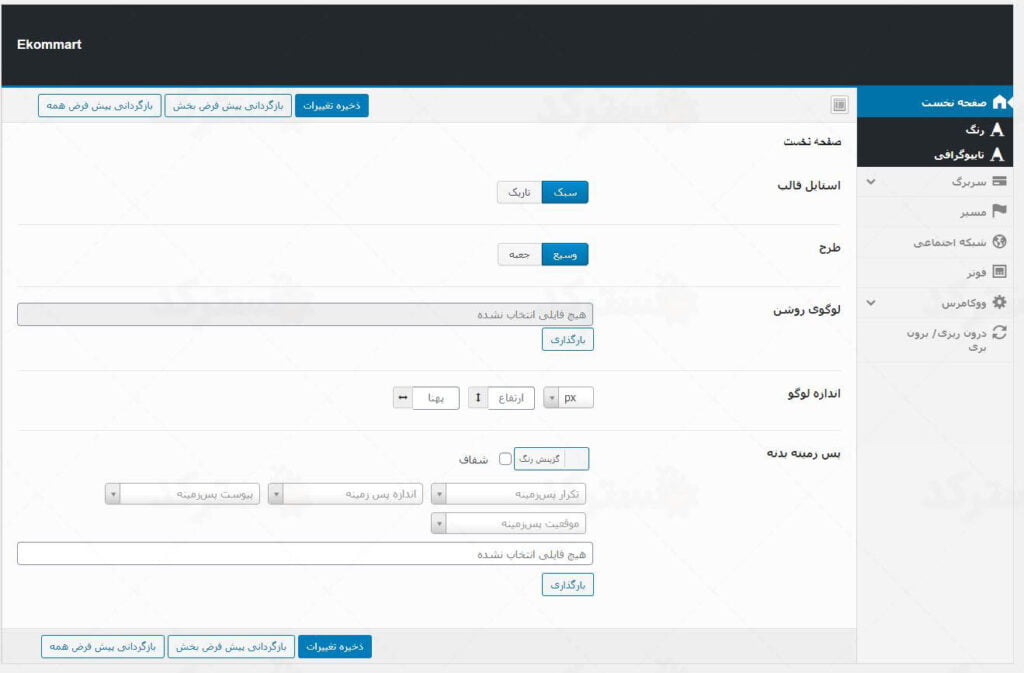Screen dimensions: 1024x673
Task: Expand the سربرگ sidebar section chevron
Action: tap(870, 182)
